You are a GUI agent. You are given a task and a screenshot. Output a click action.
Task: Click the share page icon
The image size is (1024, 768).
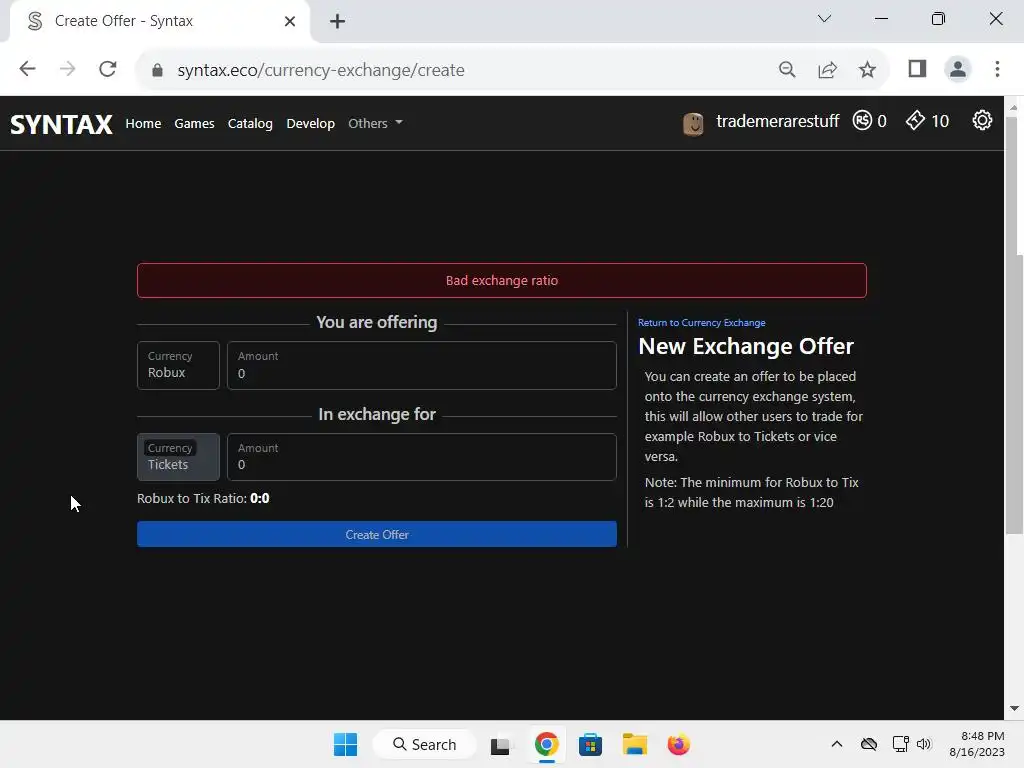827,69
